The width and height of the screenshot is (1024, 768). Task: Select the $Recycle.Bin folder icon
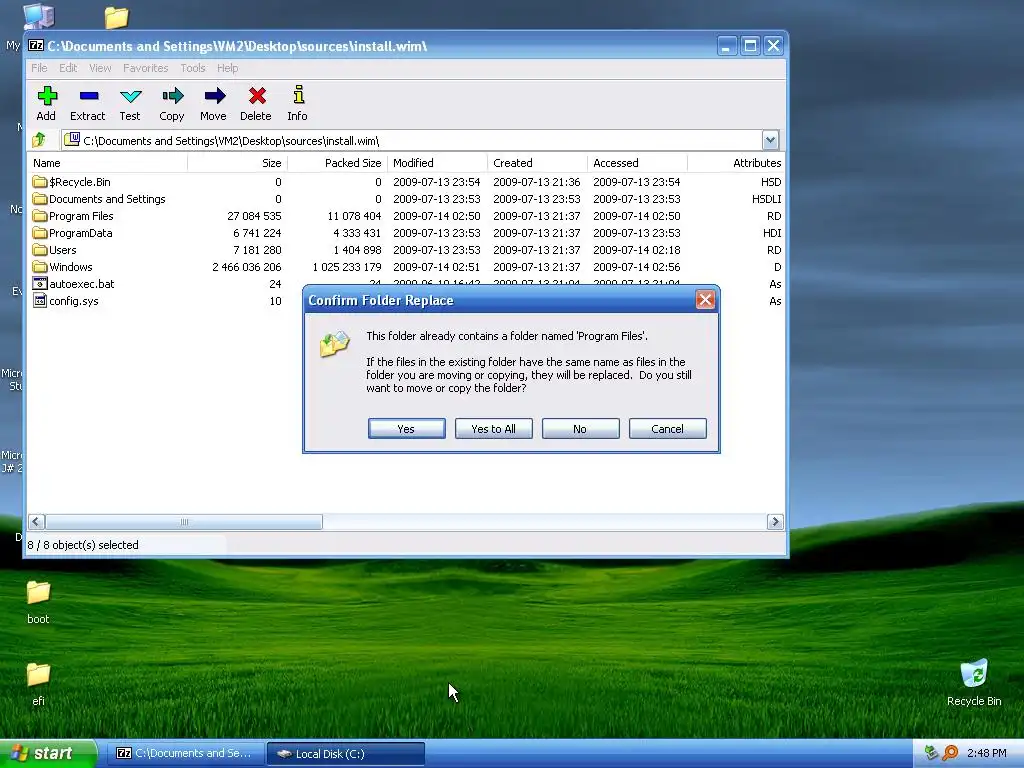point(40,182)
